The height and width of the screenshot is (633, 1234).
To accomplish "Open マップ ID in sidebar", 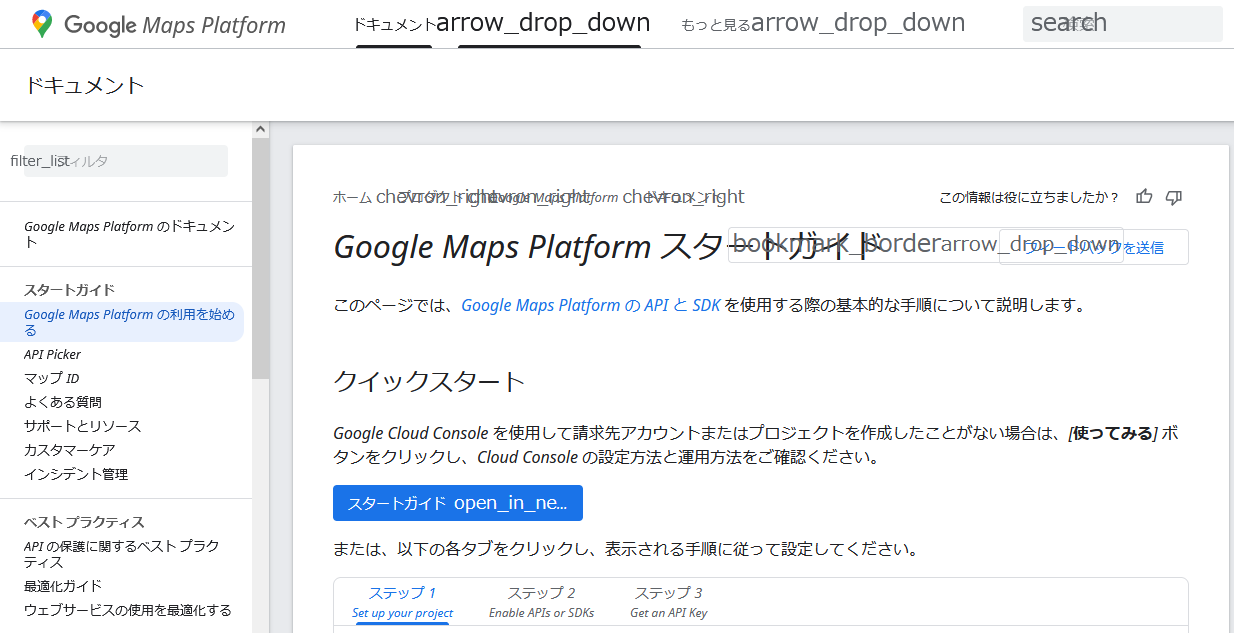I will 51,378.
